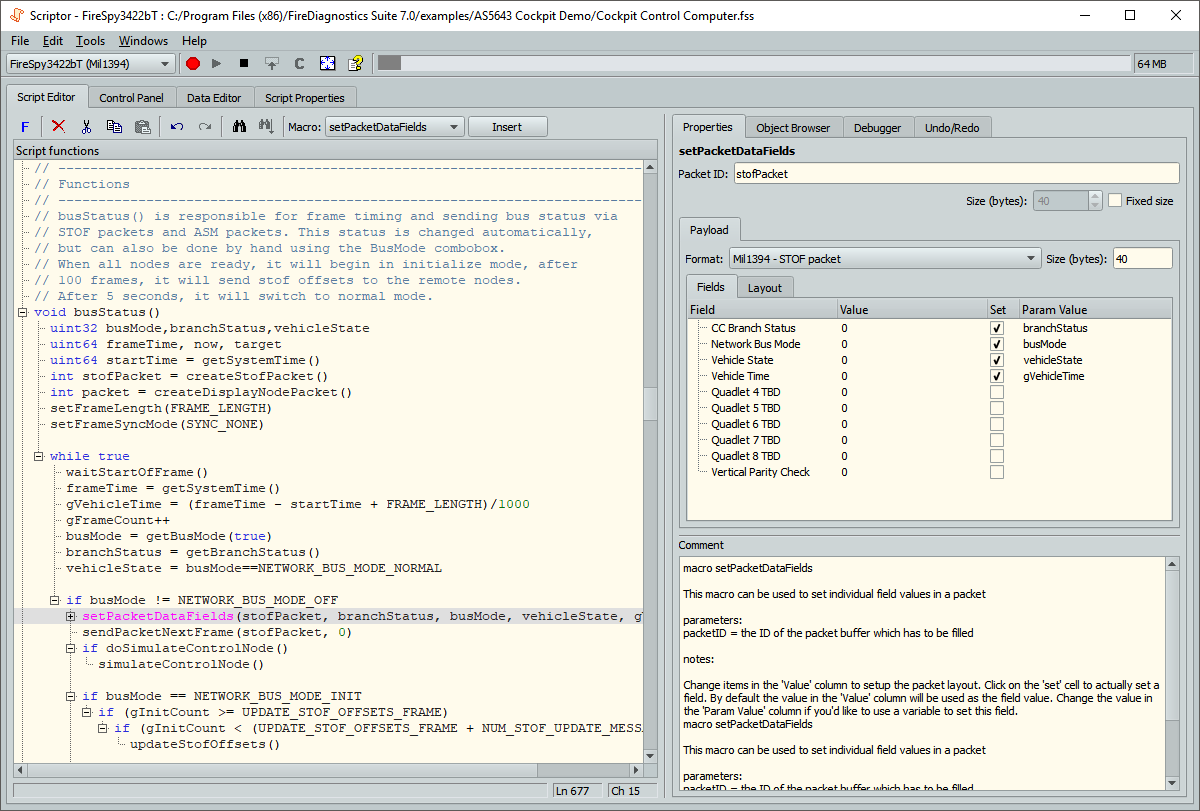Click the blue expand-arrows toolbar icon
The height and width of the screenshot is (811, 1200).
(x=327, y=63)
